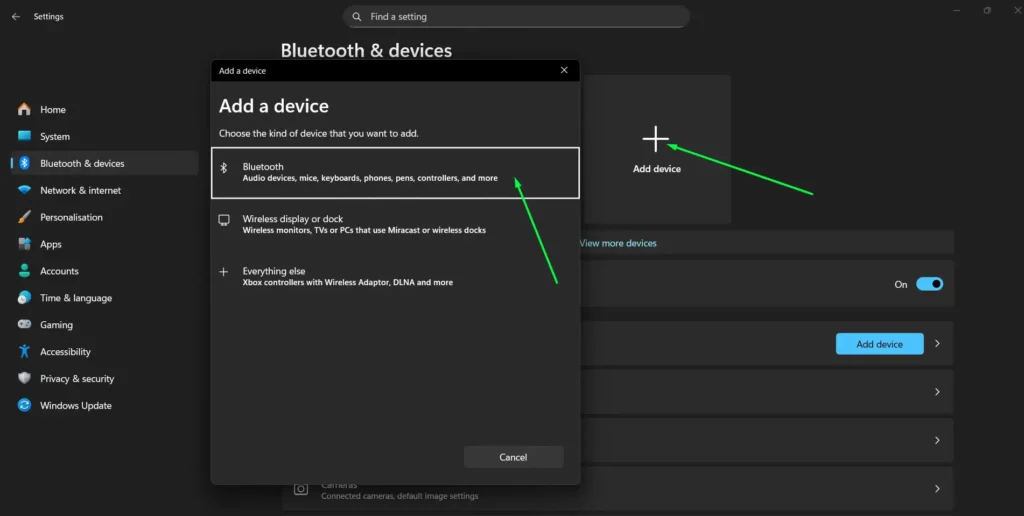Click the Bluetooth & devices sidebar icon
The height and width of the screenshot is (516, 1024).
tap(24, 163)
